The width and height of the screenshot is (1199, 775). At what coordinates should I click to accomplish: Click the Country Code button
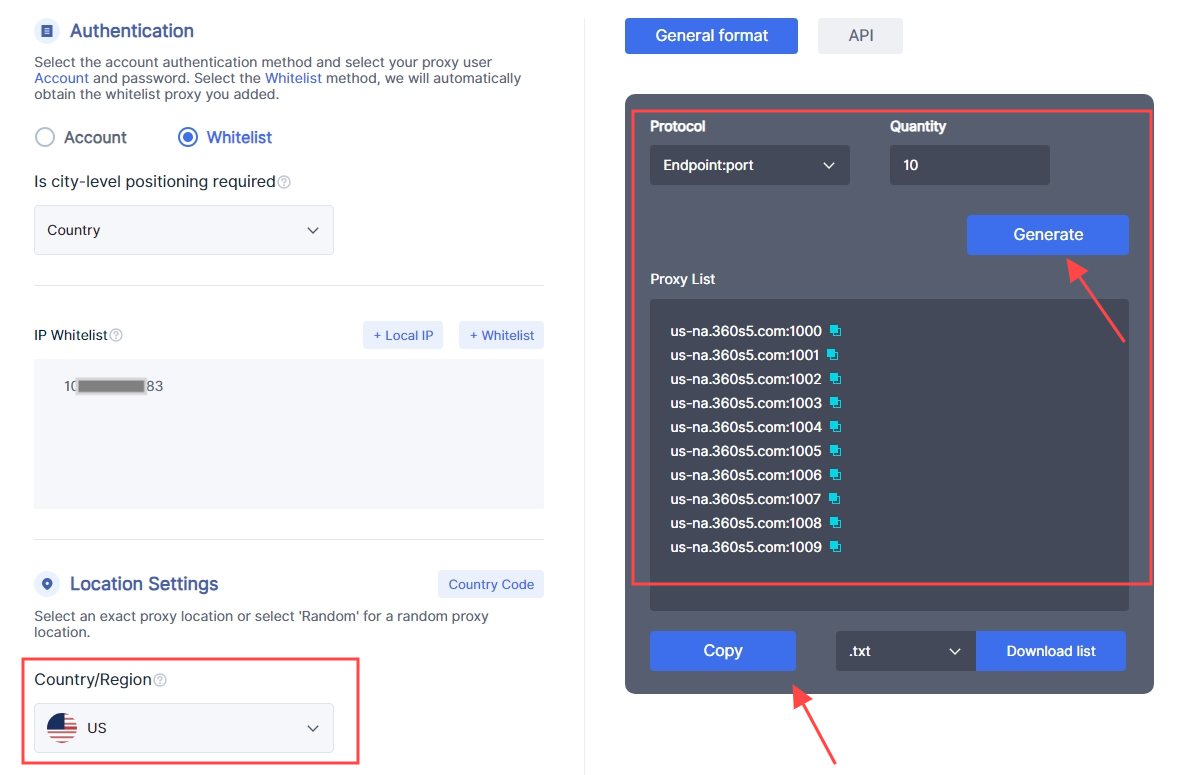click(490, 584)
